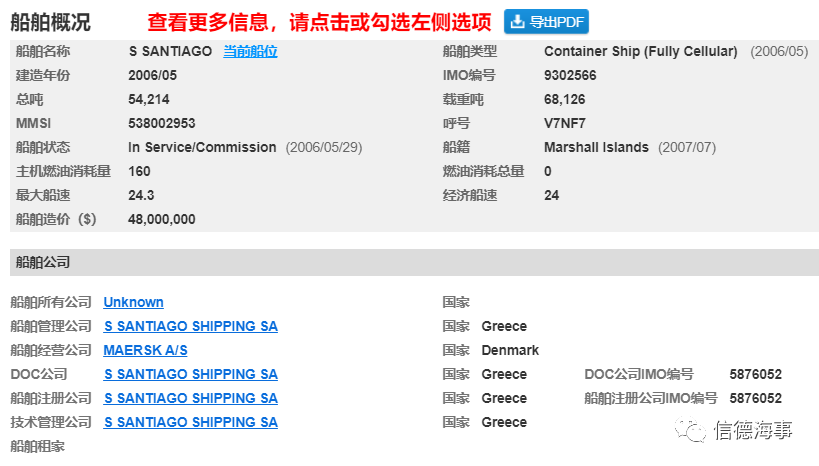Image resolution: width=819 pixels, height=466 pixels.
Task: Open S SANTIAGO SHIPPING SA beside 技术管理公司
Action: point(191,422)
